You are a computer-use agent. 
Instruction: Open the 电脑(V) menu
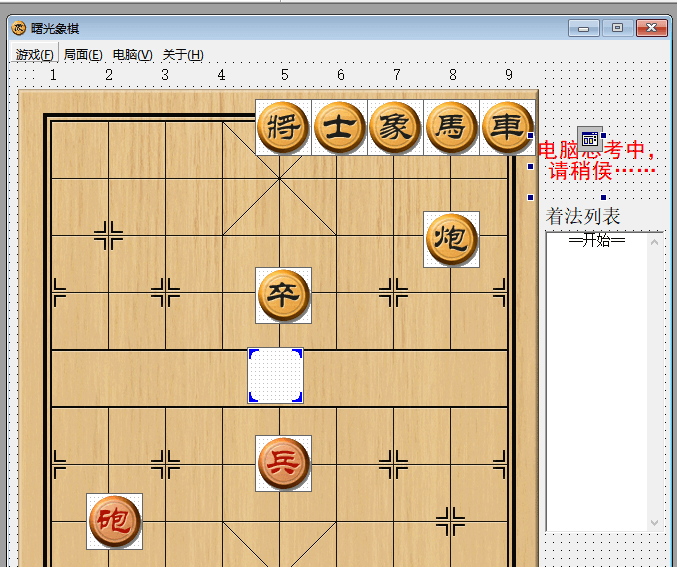point(133,55)
